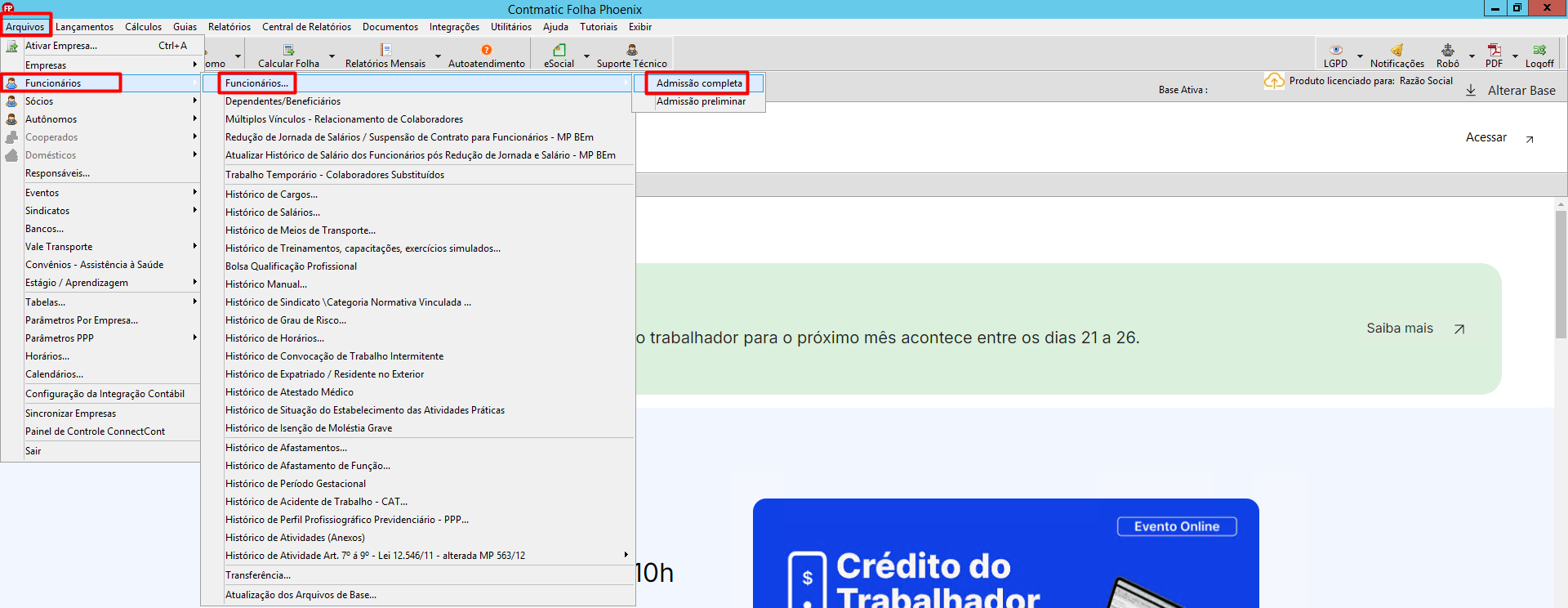Screen dimensions: 1568x608
Task: Open the Notificações bell icon
Action: 1397,50
